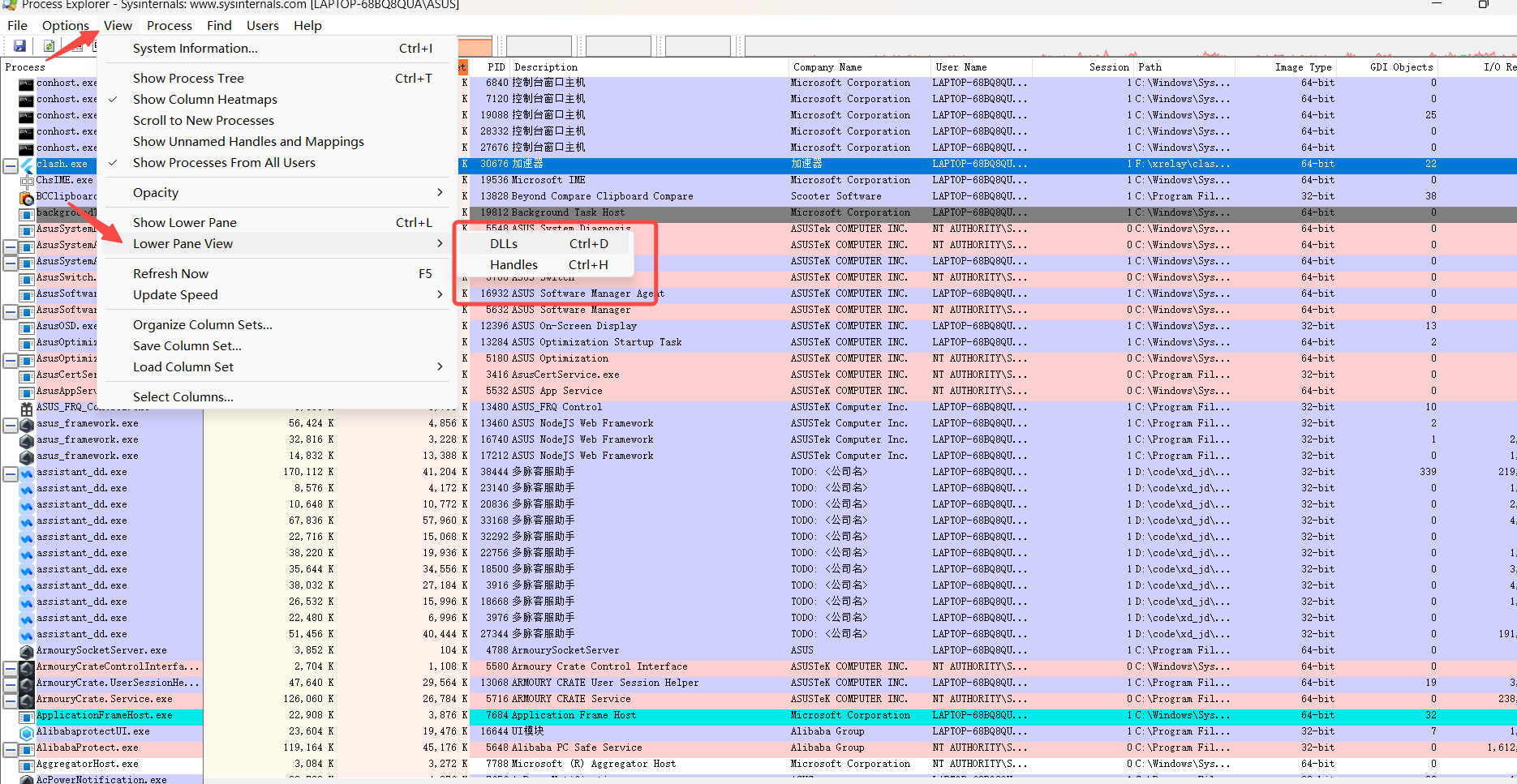Click the ArmouryCrate.Service.exe icon

click(x=27, y=700)
